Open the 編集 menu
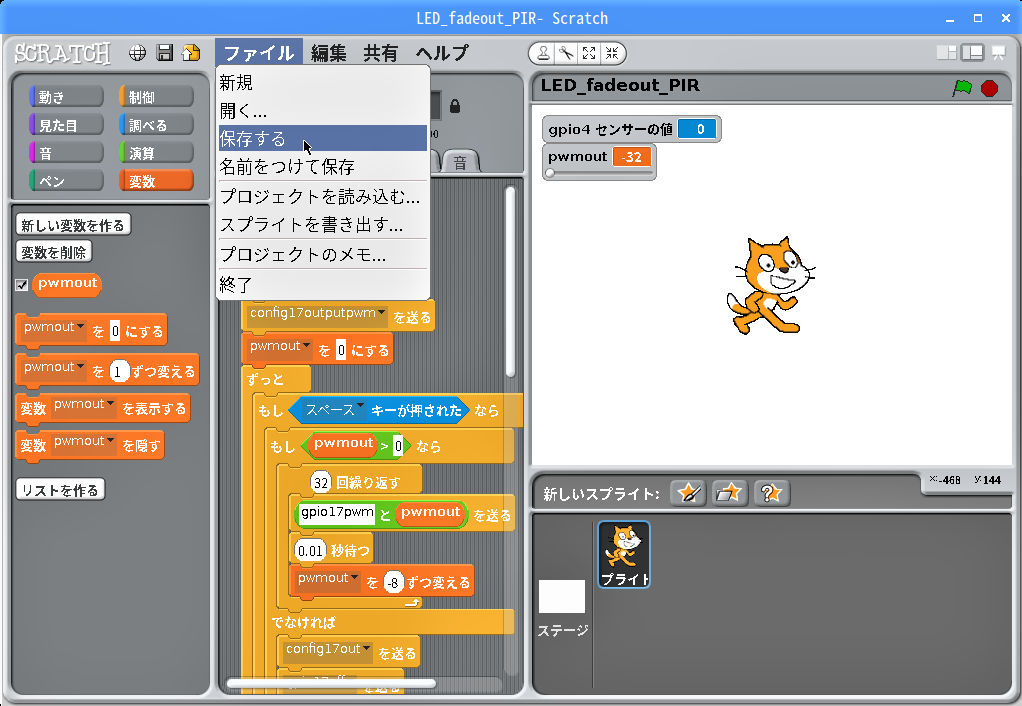Viewport: 1022px width, 706px height. coord(328,53)
